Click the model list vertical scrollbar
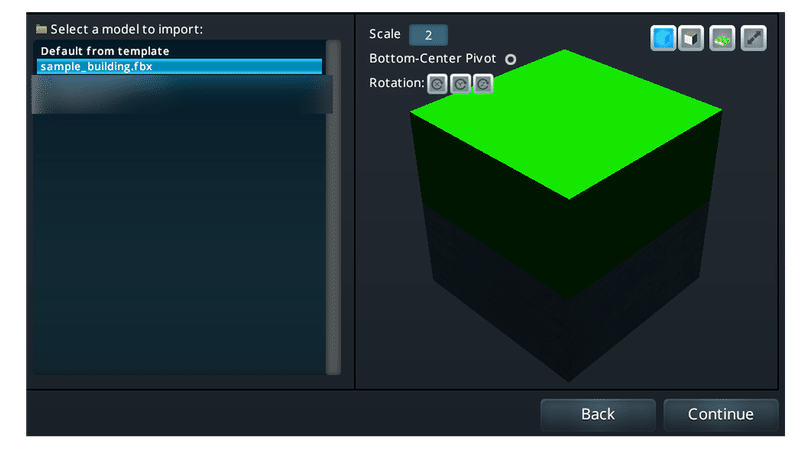 coord(333,207)
